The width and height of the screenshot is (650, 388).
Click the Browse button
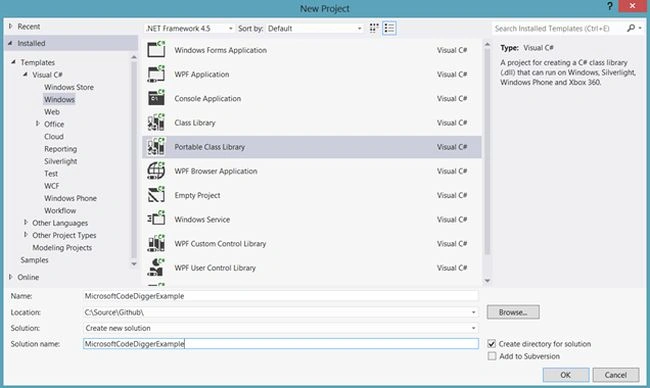(513, 312)
